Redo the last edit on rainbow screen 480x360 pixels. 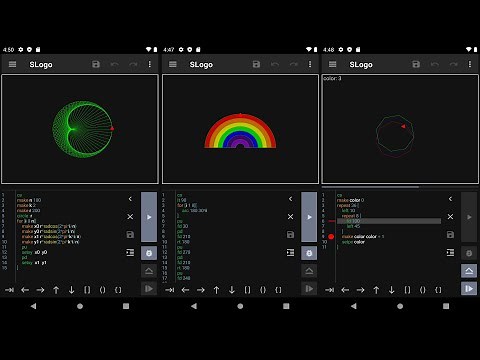pos(294,64)
